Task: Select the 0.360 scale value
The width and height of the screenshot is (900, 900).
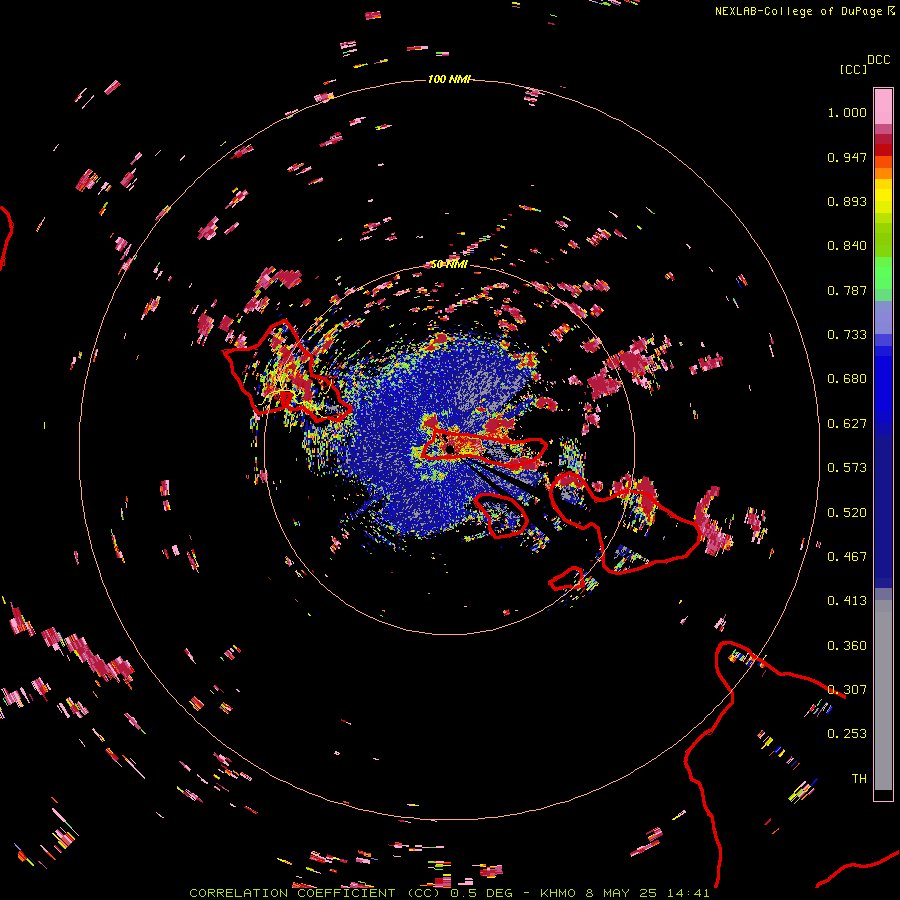Action: (847, 646)
